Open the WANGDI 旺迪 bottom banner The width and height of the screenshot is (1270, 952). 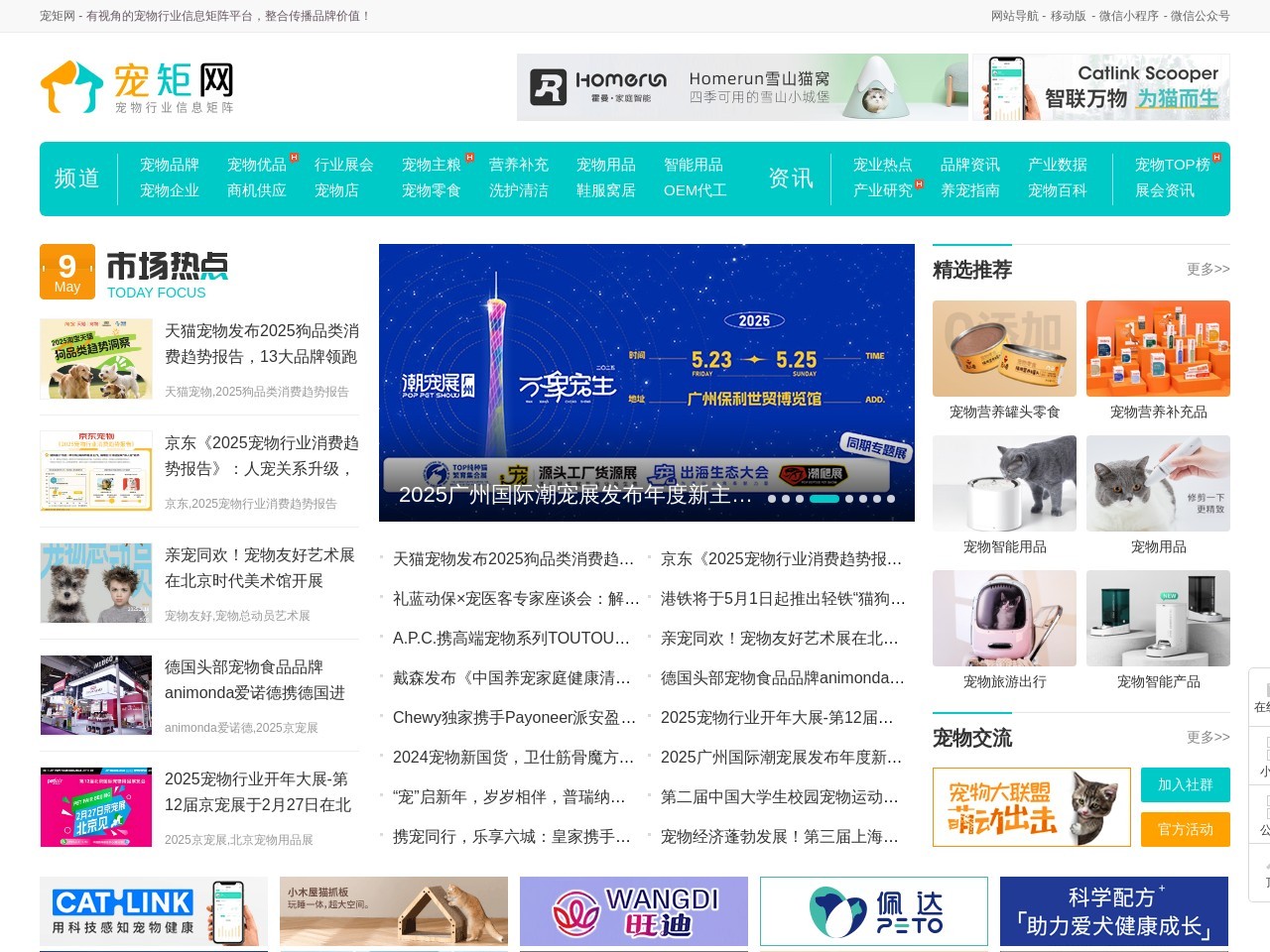coord(634,911)
